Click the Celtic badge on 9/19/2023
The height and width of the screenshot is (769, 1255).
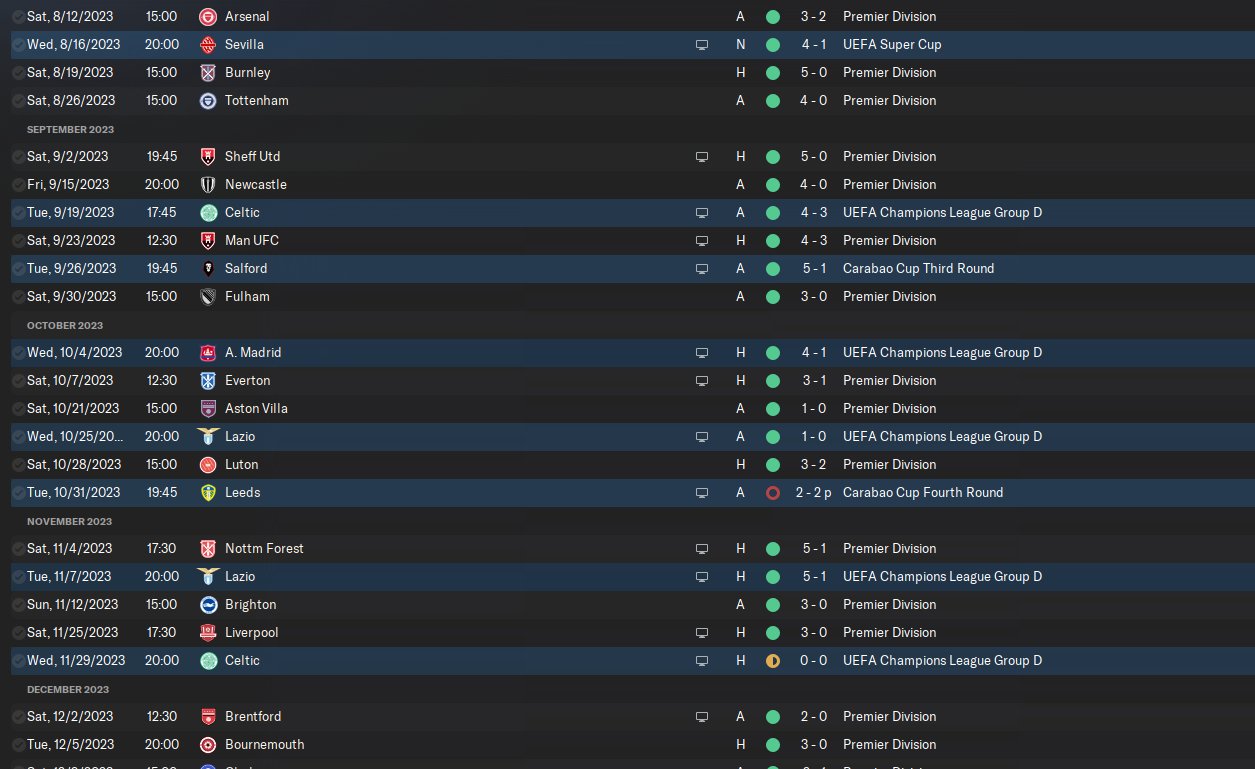pos(208,213)
